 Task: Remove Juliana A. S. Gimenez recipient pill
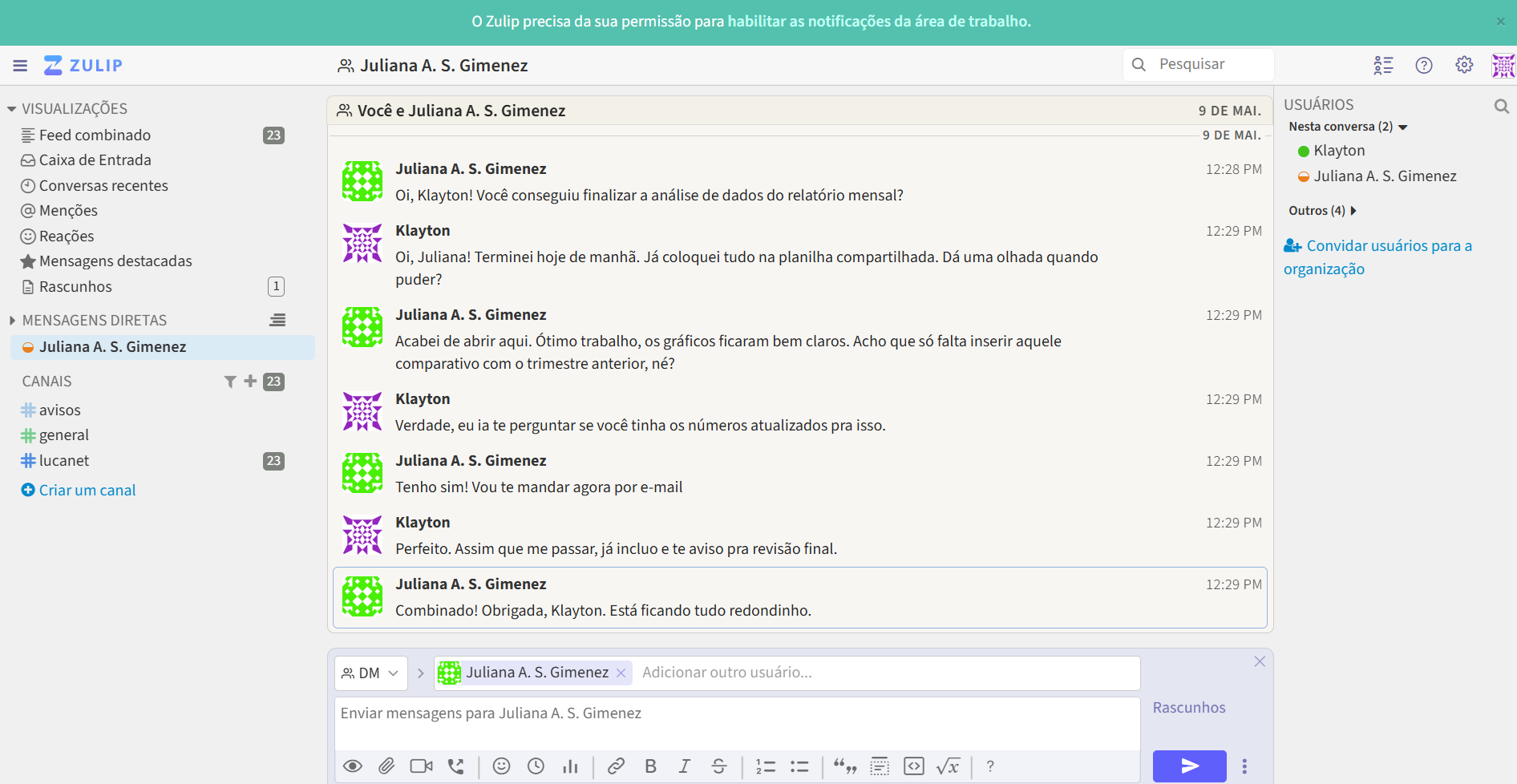[621, 673]
